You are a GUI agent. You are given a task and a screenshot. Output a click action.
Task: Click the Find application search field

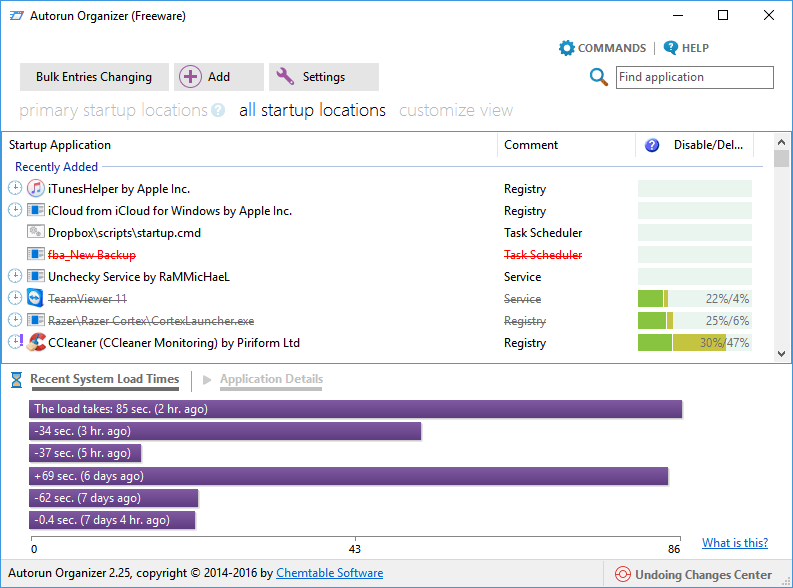coord(695,77)
